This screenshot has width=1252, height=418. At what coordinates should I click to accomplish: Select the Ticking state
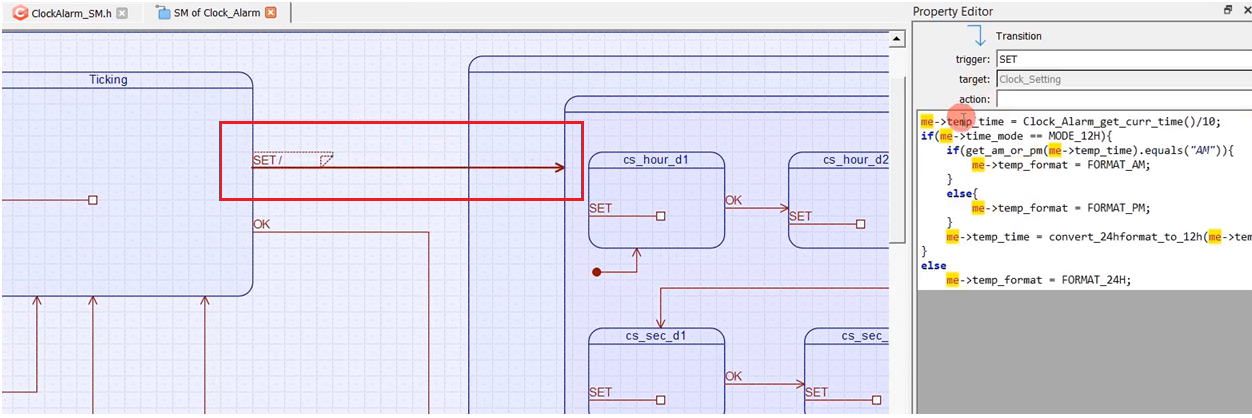108,79
